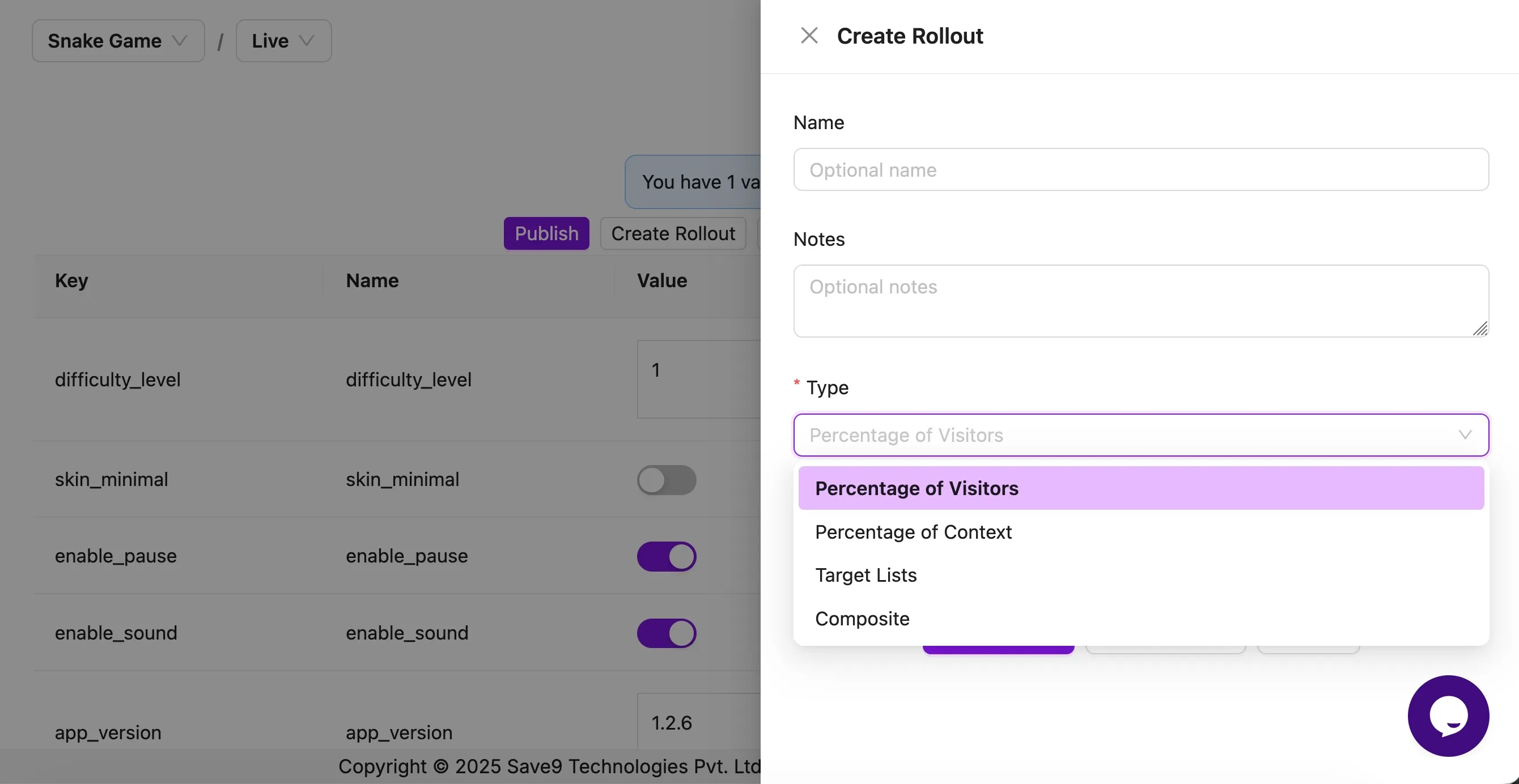The width and height of the screenshot is (1519, 784).
Task: Click the Optional name input field
Action: [x=1141, y=170]
